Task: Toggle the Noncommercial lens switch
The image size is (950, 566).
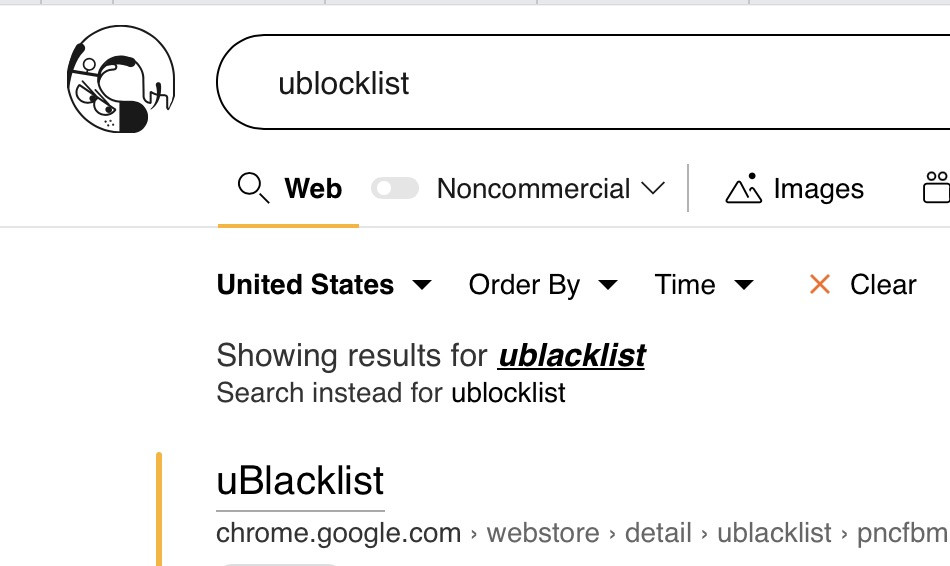Action: coord(395,188)
